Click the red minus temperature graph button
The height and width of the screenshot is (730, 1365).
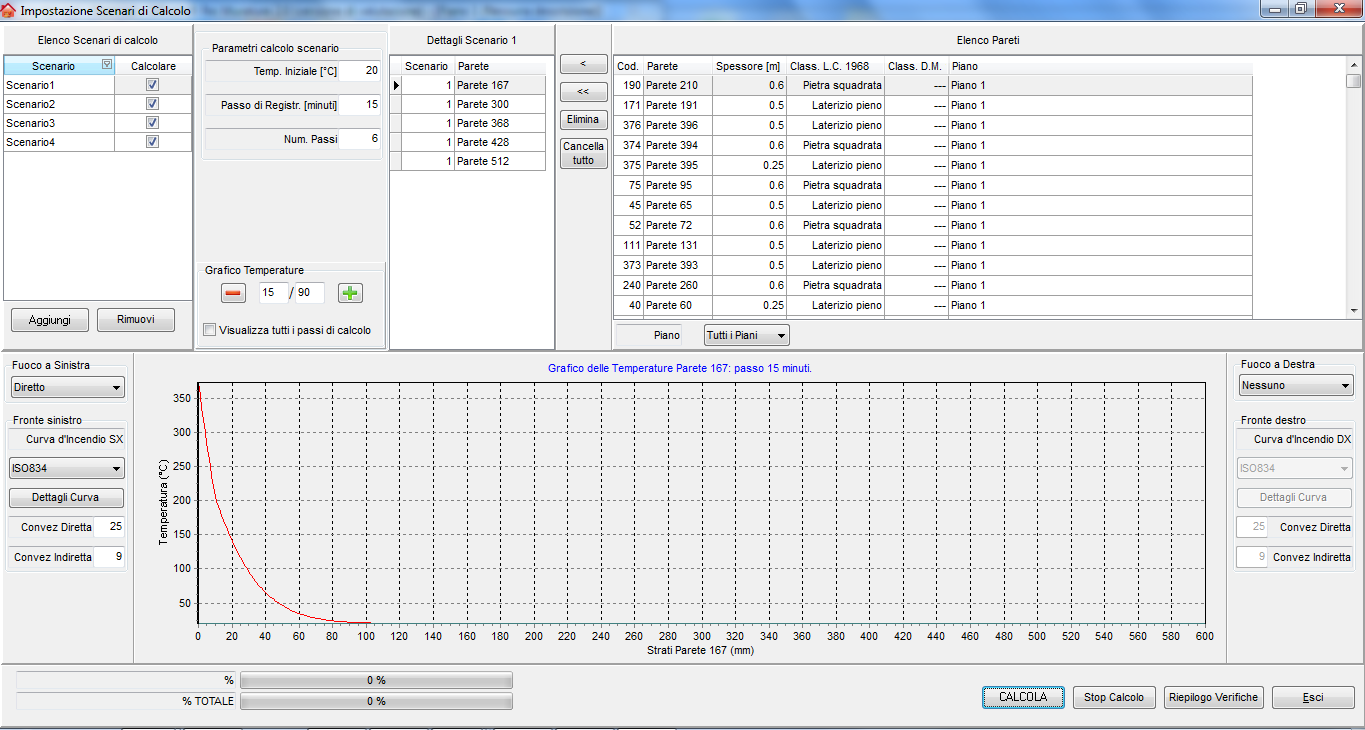click(x=233, y=293)
